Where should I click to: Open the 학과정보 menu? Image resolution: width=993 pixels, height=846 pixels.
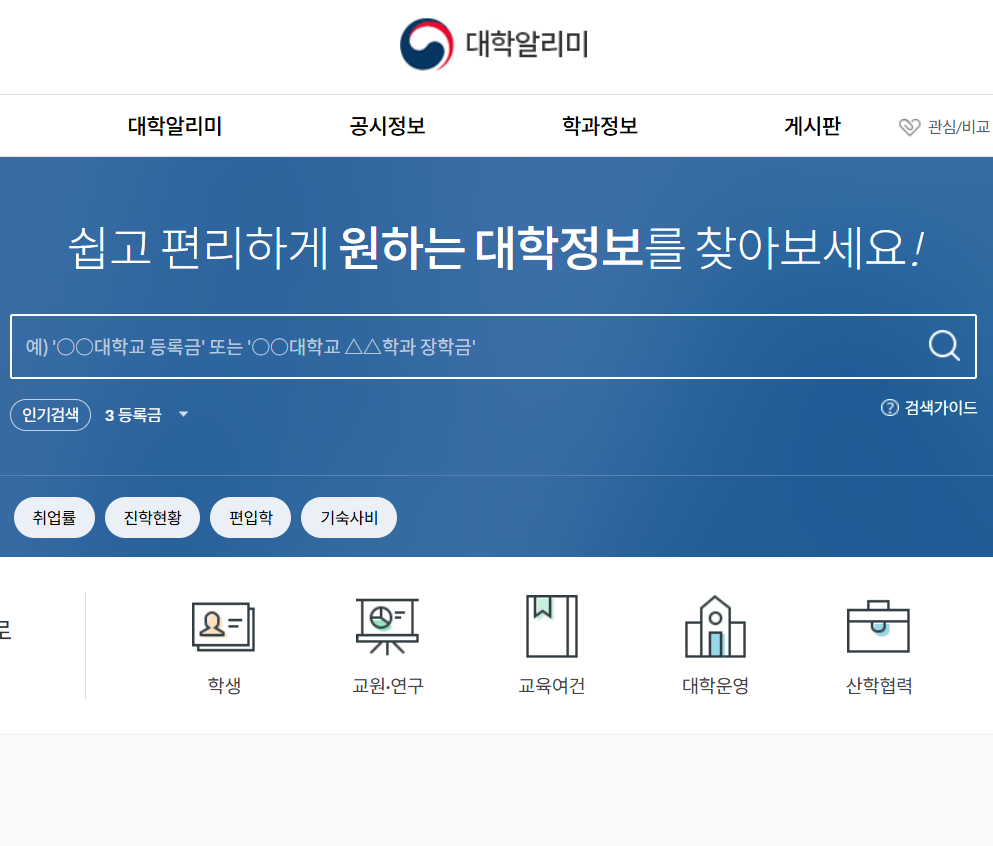click(600, 126)
